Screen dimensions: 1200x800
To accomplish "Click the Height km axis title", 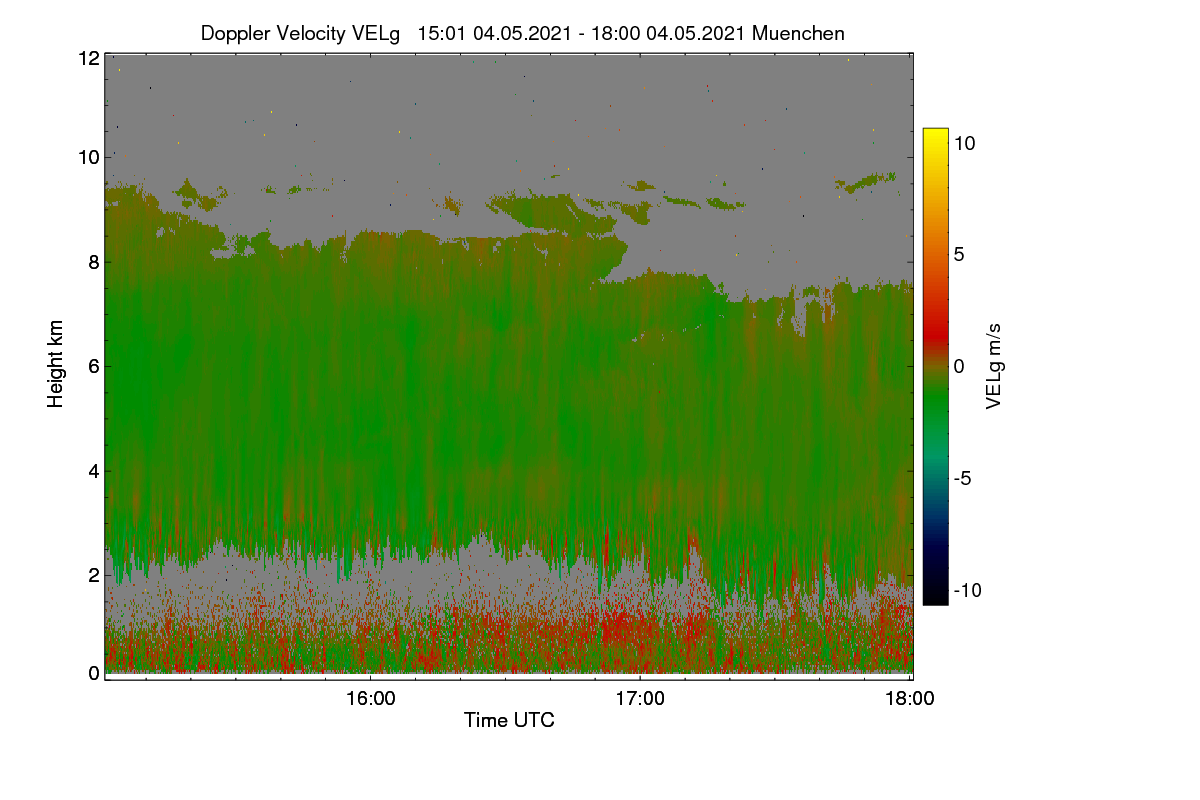I will click(x=57, y=364).
